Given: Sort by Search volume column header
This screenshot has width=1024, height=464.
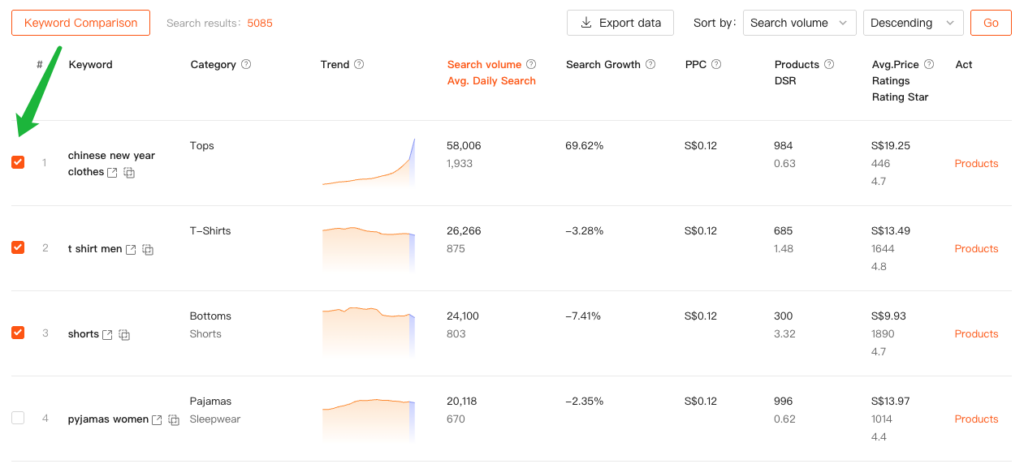Looking at the screenshot, I should 485,65.
